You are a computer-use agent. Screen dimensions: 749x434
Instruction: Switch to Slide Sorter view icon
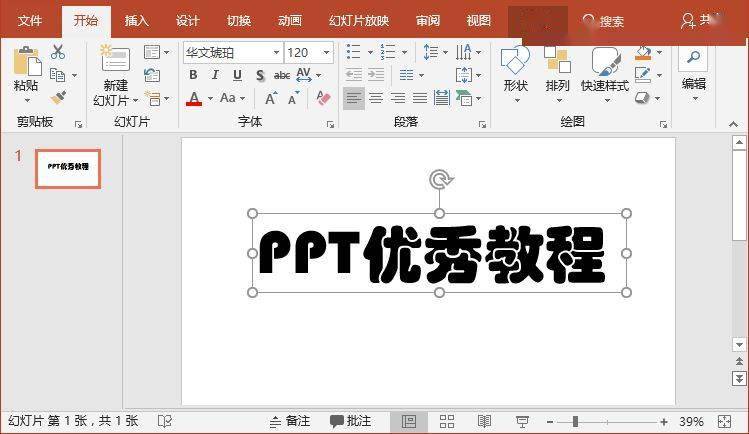coord(447,421)
